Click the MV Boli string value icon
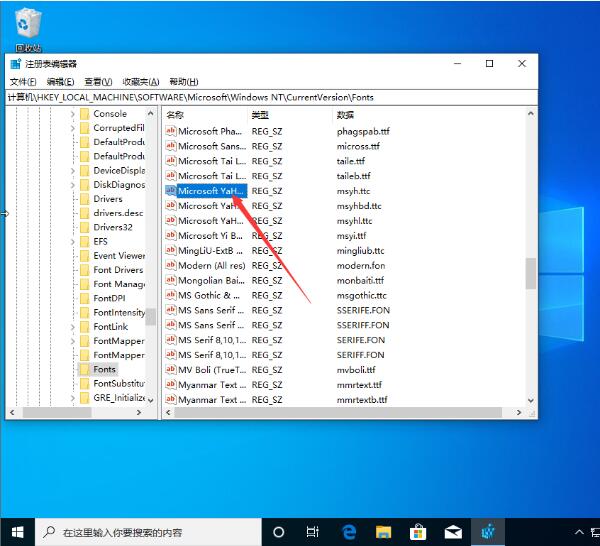Viewport: 600px width, 546px height. 170,370
